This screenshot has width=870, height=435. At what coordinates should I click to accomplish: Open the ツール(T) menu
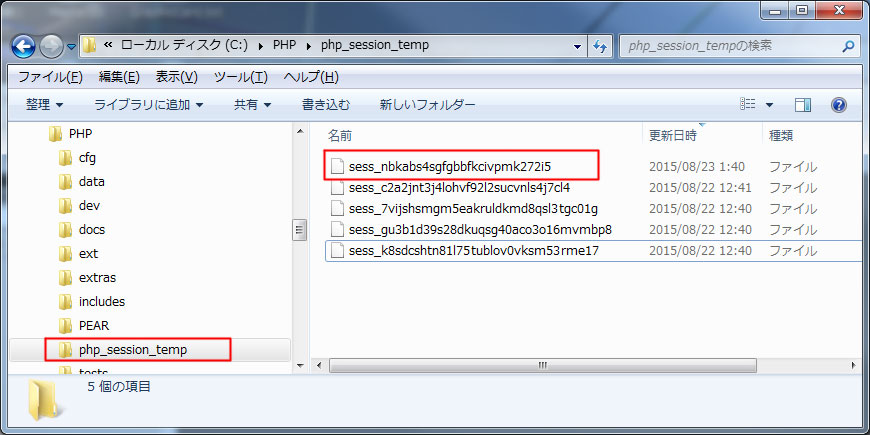tap(241, 77)
